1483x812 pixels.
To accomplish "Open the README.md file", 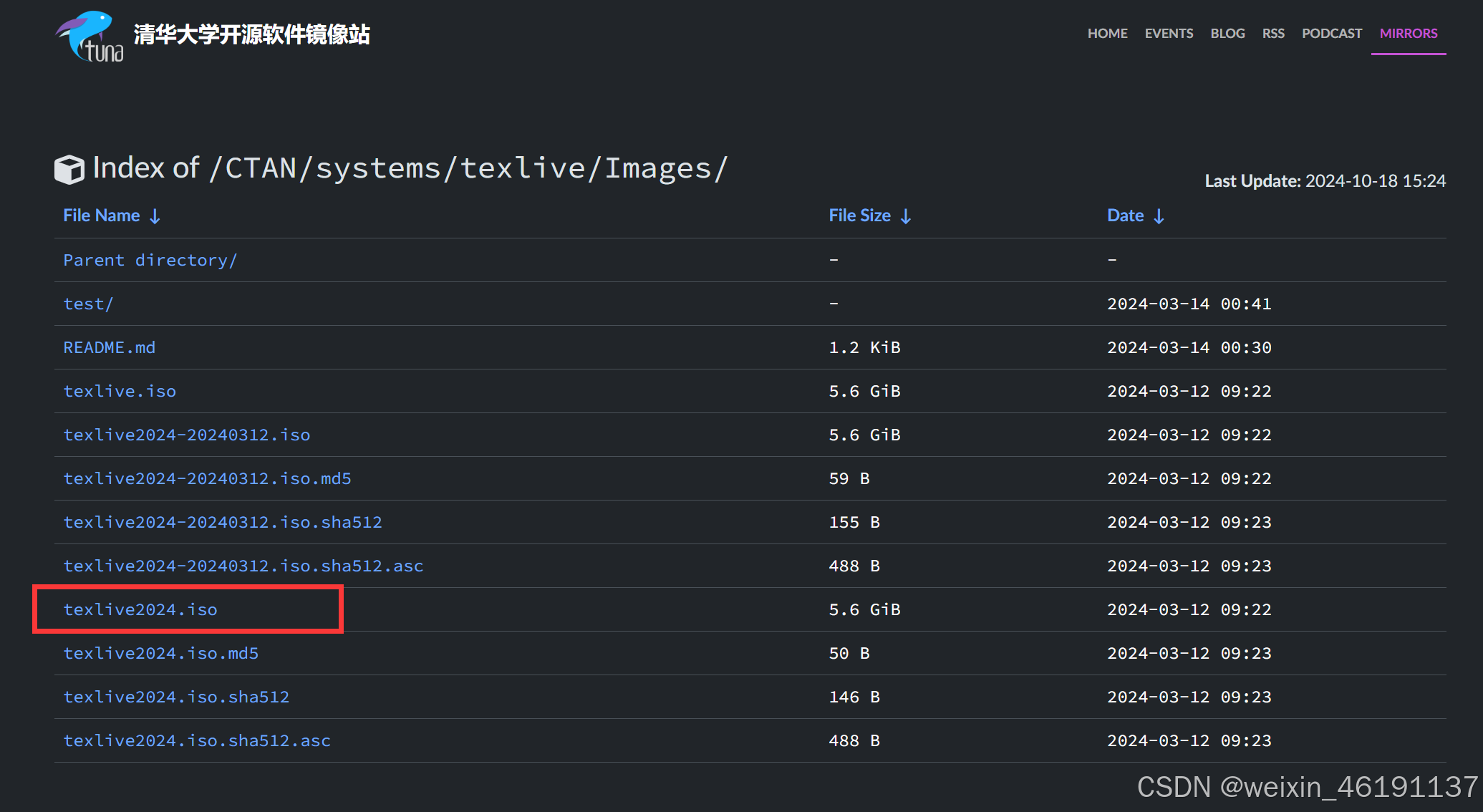I will click(109, 347).
